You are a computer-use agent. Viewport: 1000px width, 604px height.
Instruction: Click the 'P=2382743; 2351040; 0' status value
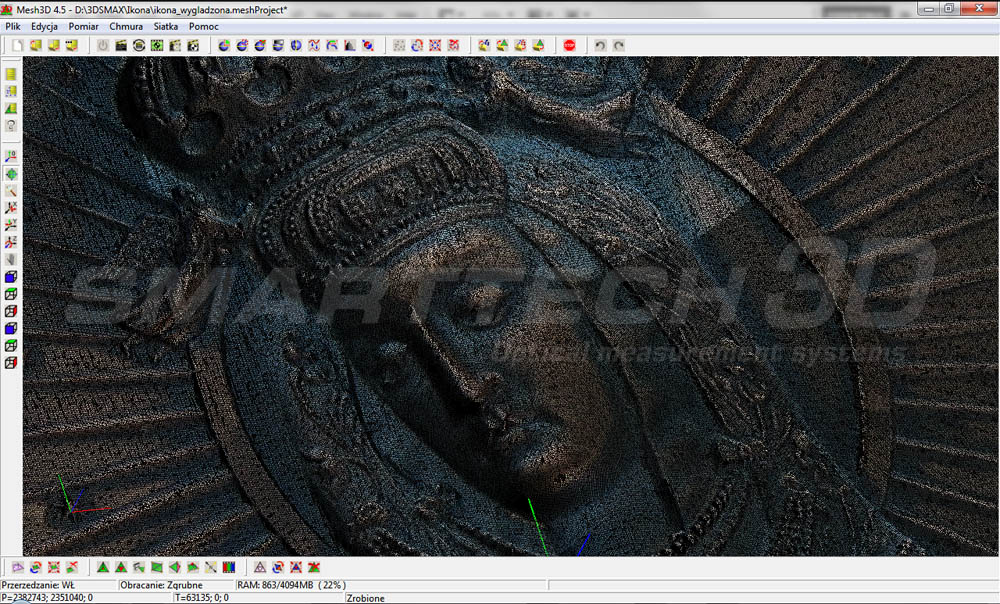pyautogui.click(x=47, y=598)
